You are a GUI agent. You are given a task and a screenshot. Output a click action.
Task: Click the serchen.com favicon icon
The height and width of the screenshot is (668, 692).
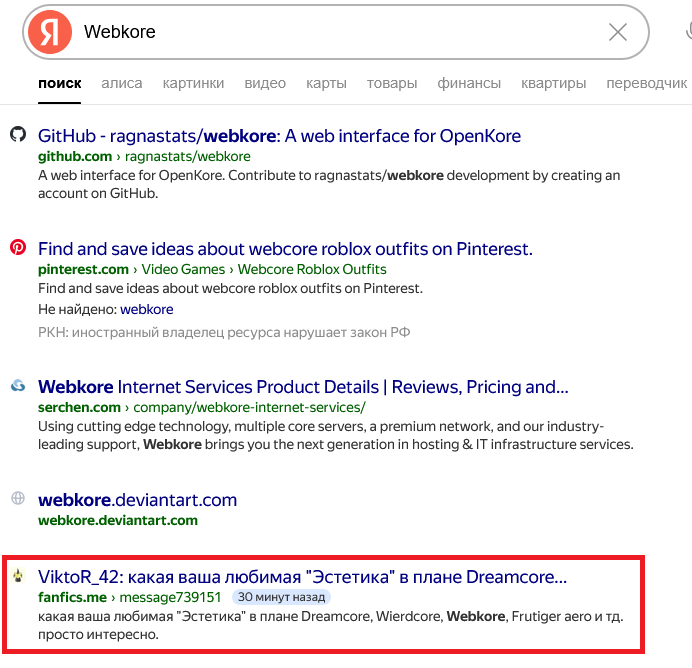coord(17,386)
